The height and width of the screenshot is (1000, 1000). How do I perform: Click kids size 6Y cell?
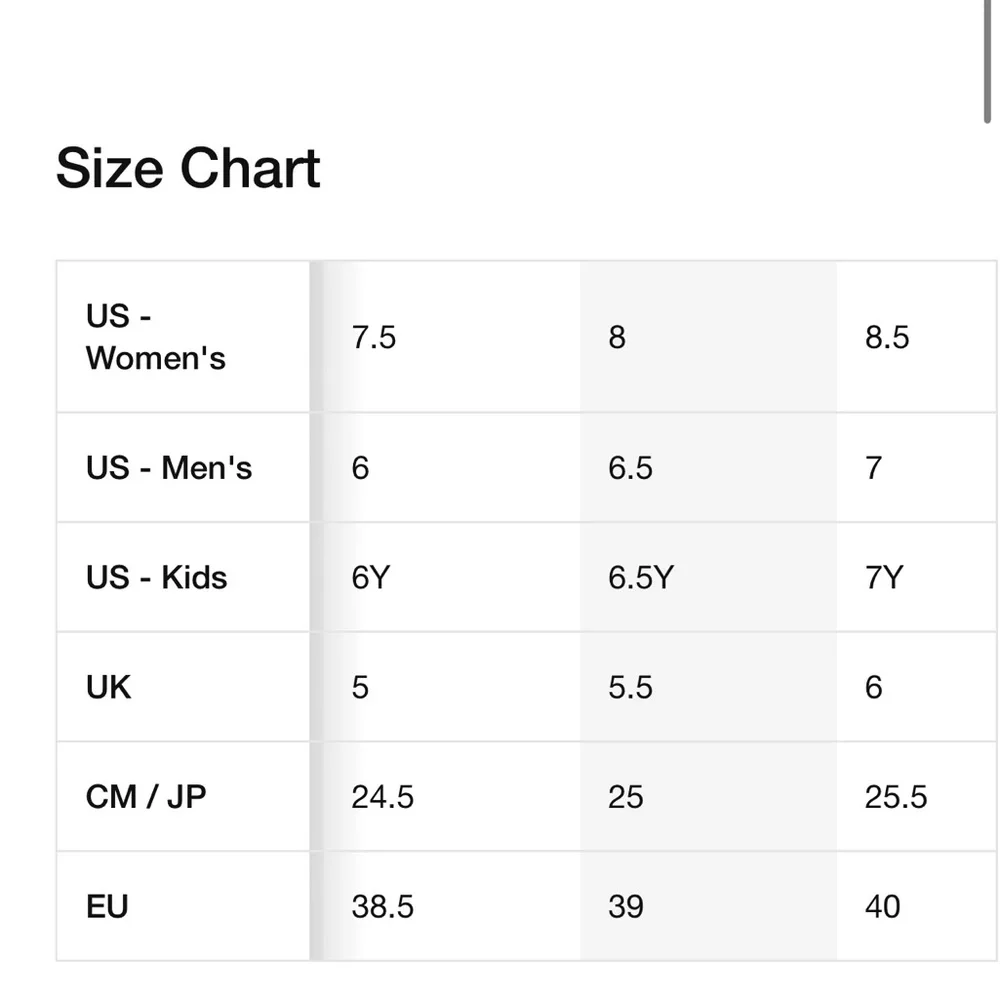(x=369, y=577)
